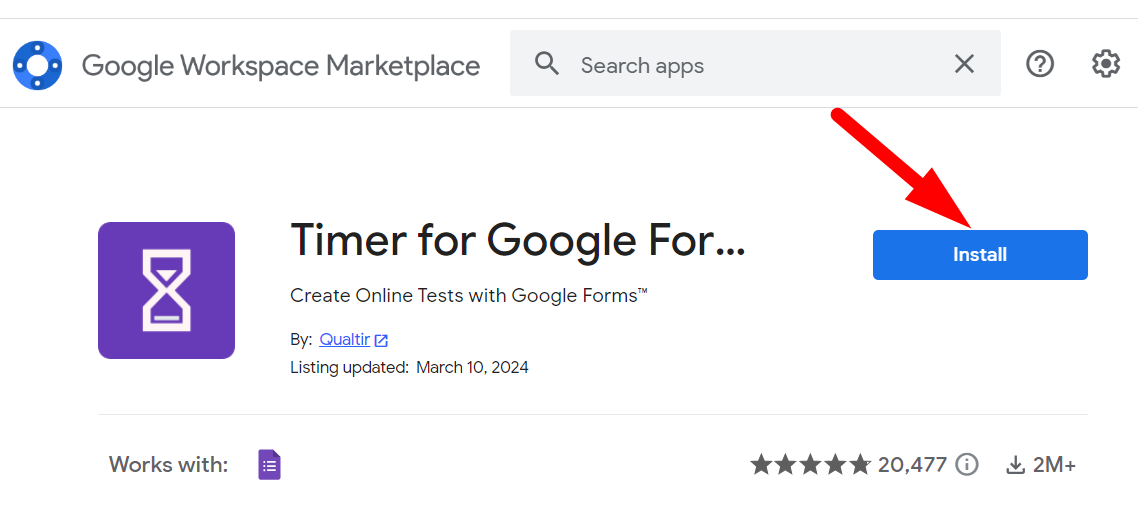Click the purple hourglass app icon
This screenshot has height=511, width=1138.
[x=166, y=290]
